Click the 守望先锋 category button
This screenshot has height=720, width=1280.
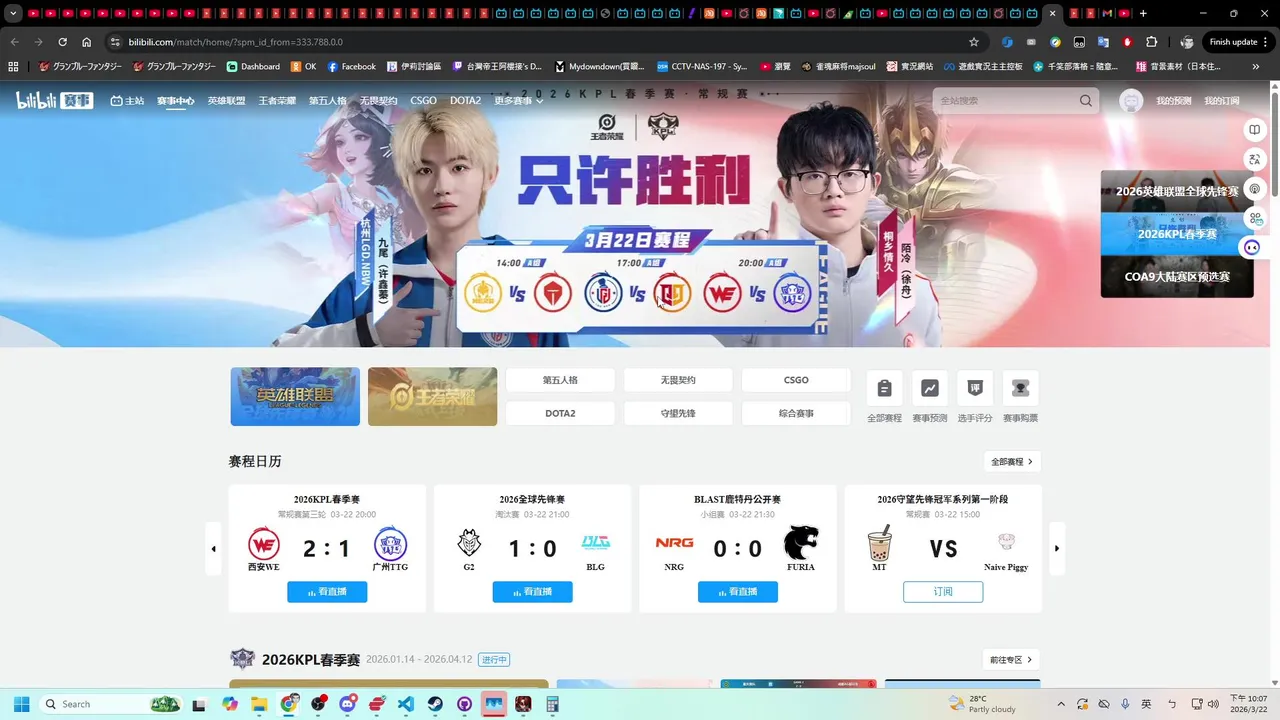(678, 413)
